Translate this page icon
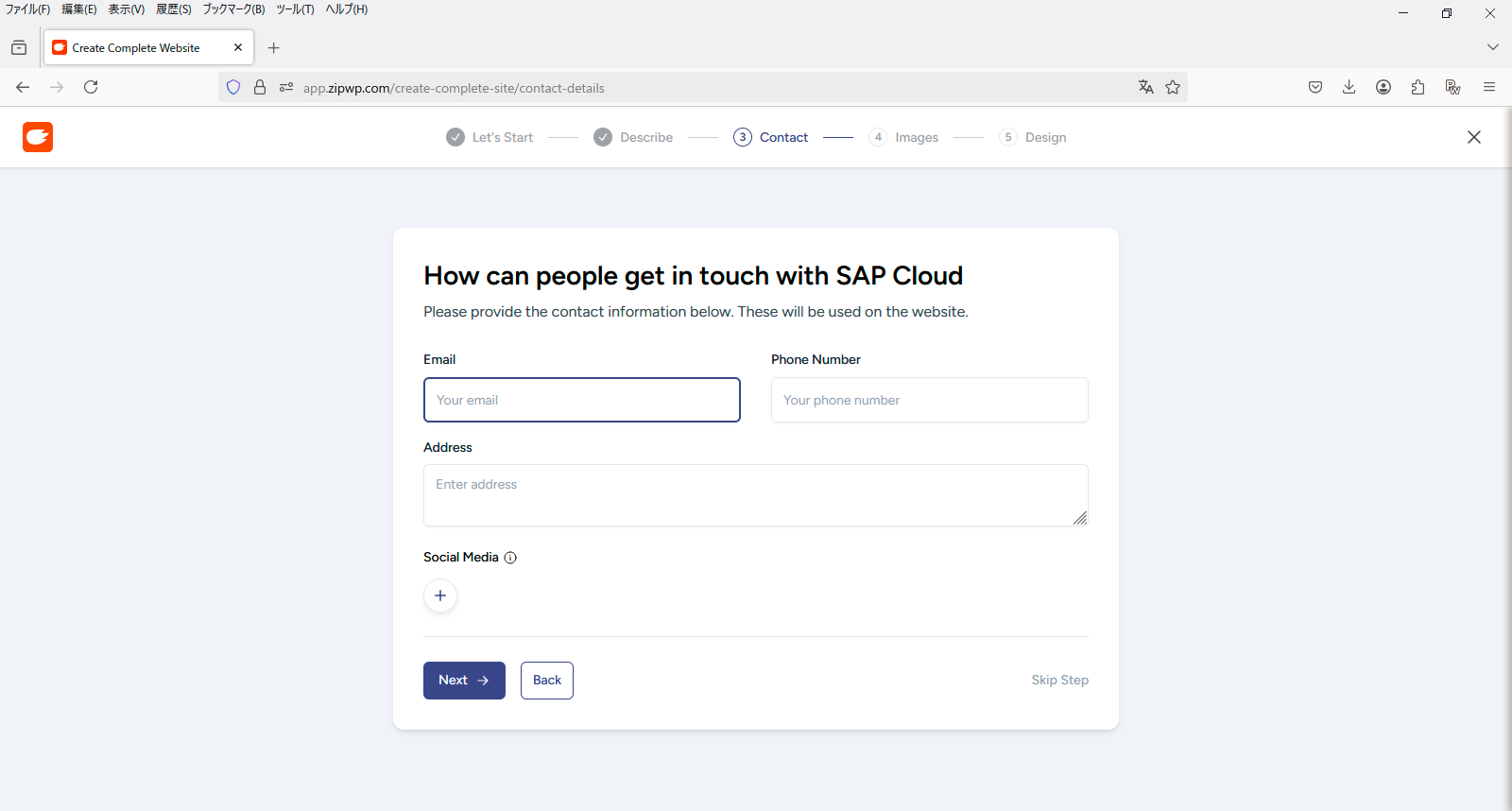The height and width of the screenshot is (811, 1512). [1146, 87]
